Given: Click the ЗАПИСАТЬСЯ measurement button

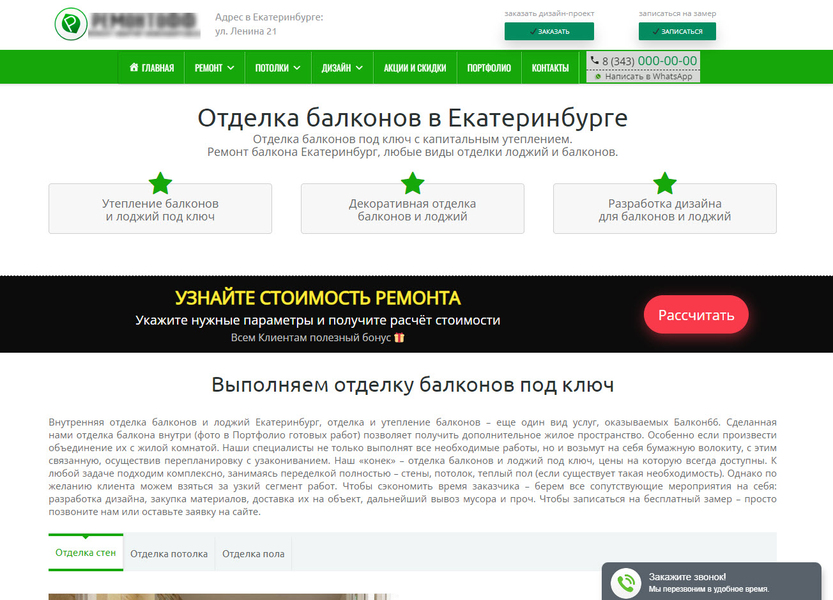Looking at the screenshot, I should coord(677,31).
